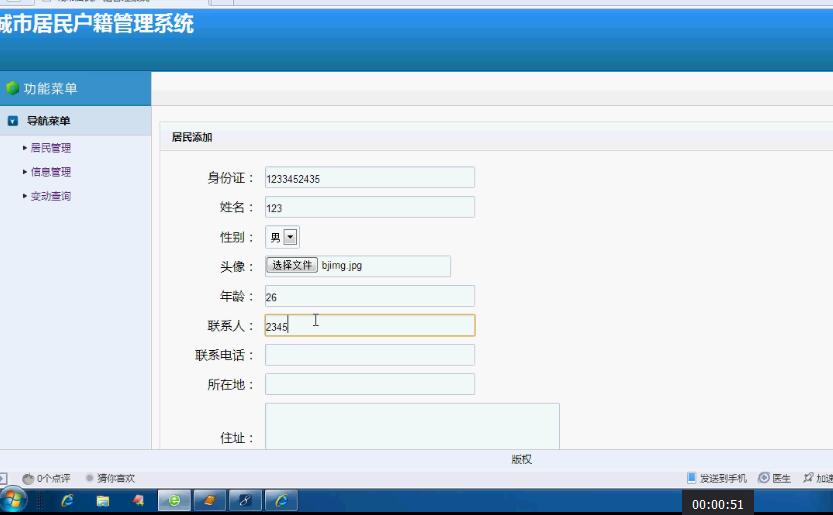Collapse the 导航菜单 section arrow icon
Image resolution: width=833 pixels, height=515 pixels.
pyautogui.click(x=13, y=121)
